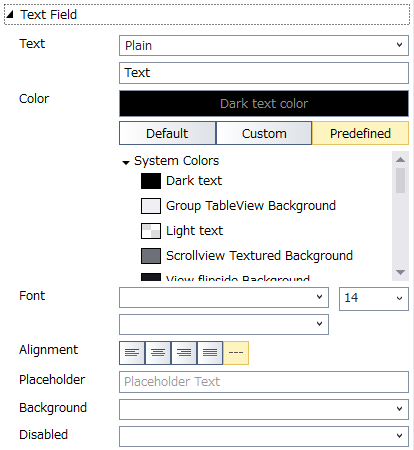The height and width of the screenshot is (450, 414).
Task: Open the Background dropdown
Action: coord(264,409)
